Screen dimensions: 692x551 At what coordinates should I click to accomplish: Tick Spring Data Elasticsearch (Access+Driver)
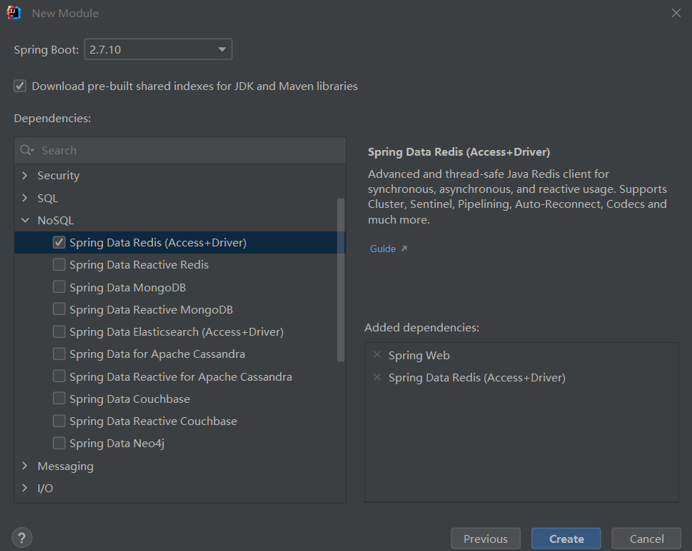(59, 331)
